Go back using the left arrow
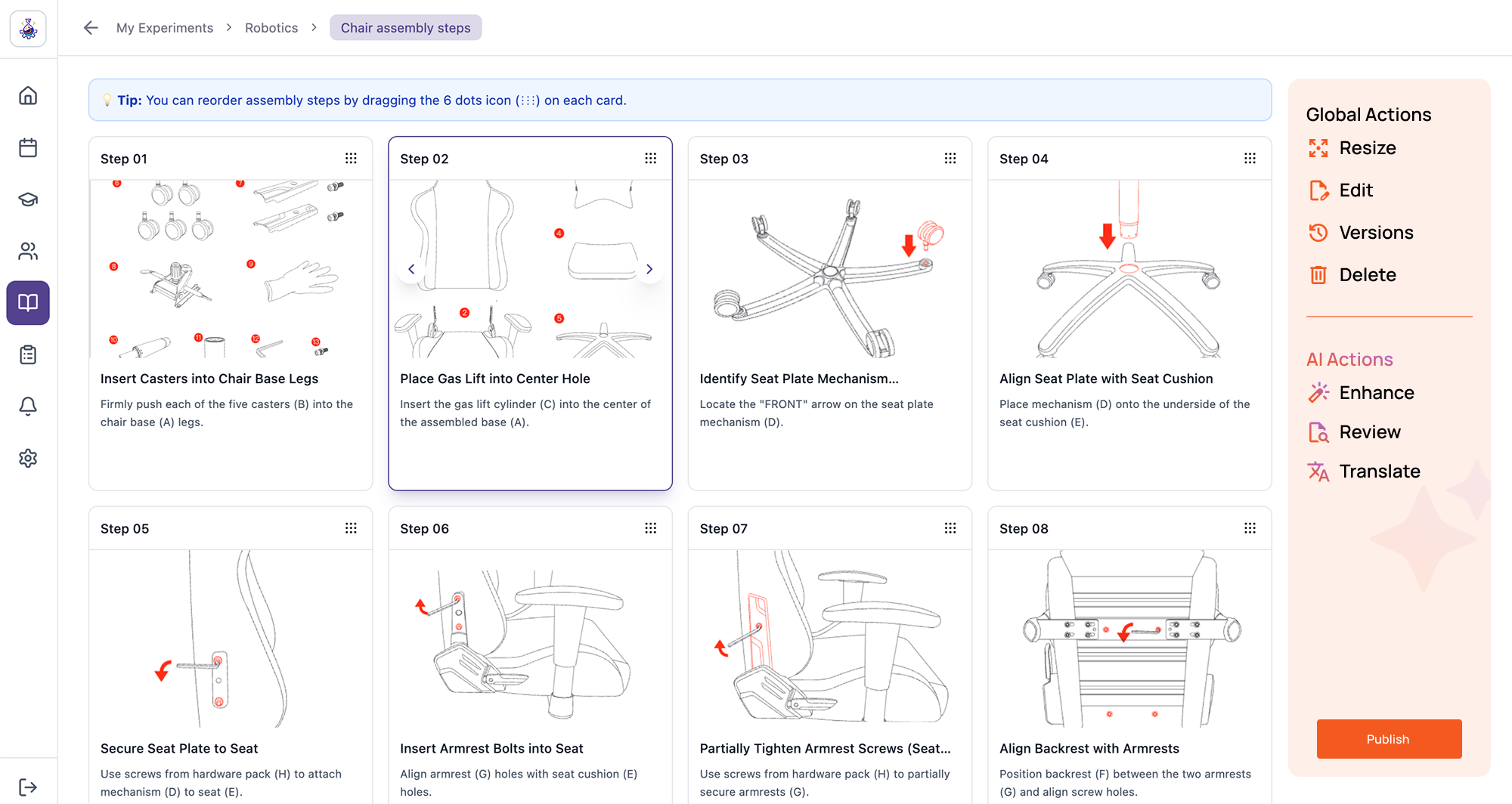The height and width of the screenshot is (804, 1512). 91,28
